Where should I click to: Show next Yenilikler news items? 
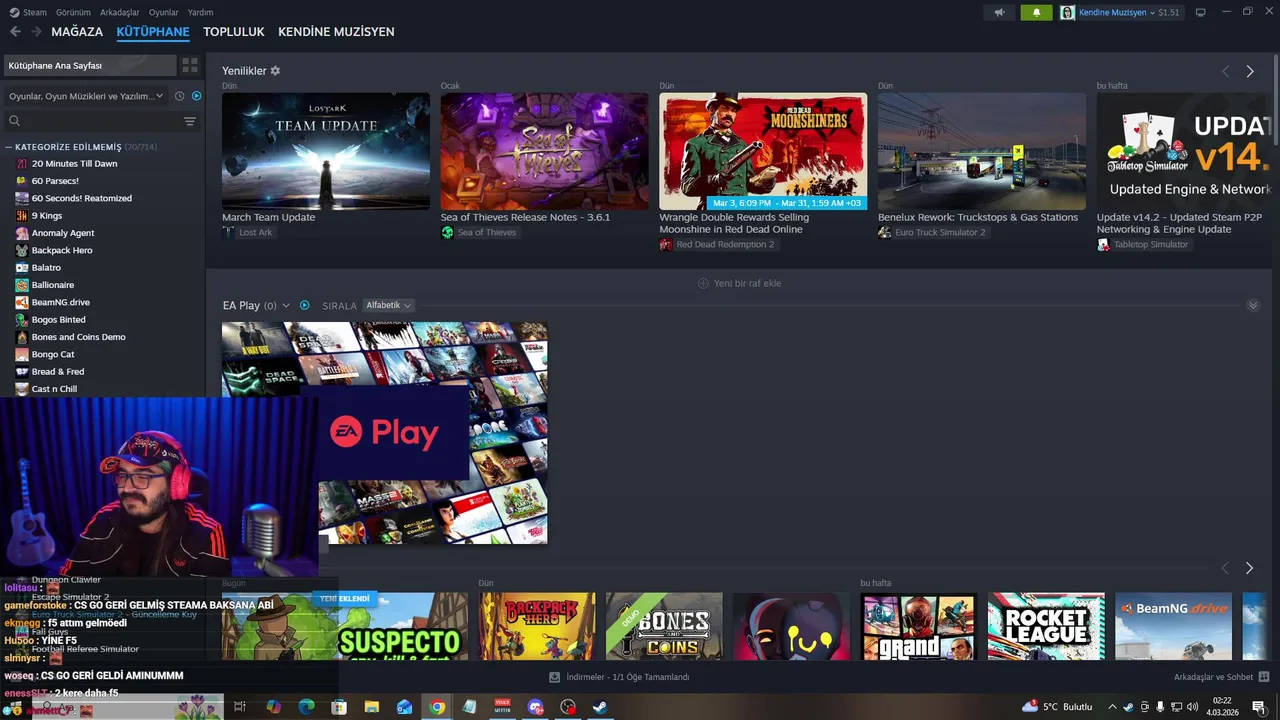(x=1249, y=71)
